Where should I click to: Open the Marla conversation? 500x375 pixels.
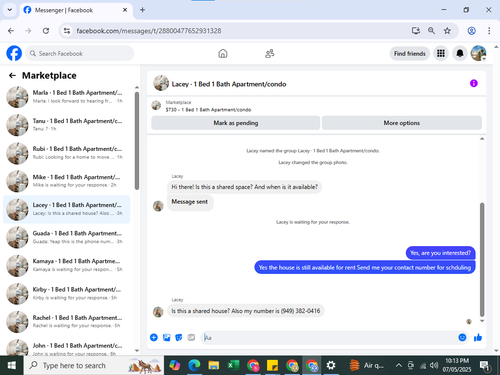[x=67, y=97]
